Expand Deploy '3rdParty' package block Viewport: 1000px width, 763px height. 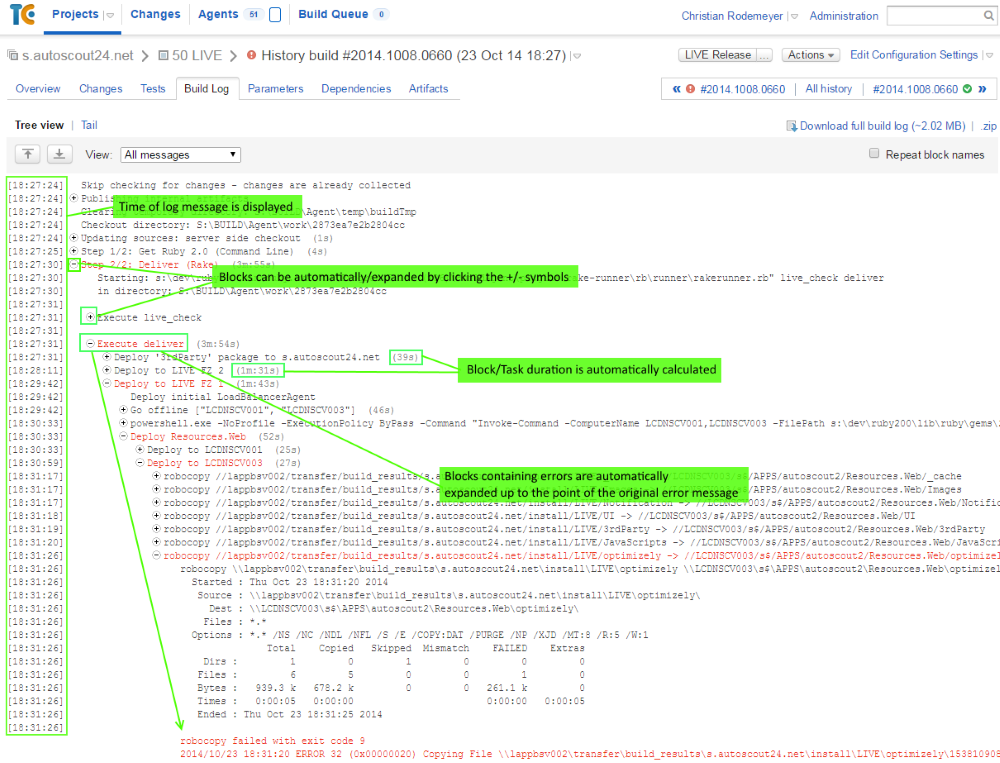coord(107,357)
